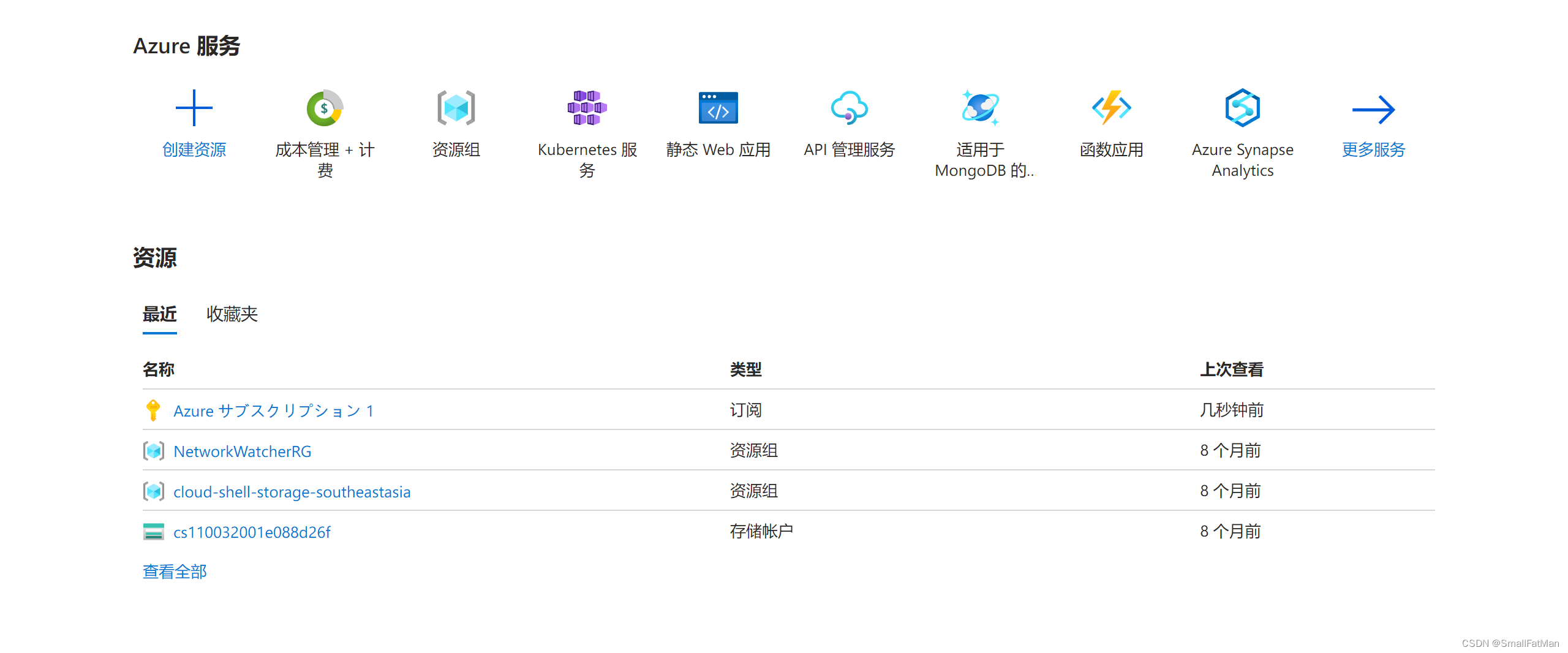Click the 函数应用 label
Viewport: 1568px width, 653px height.
(x=1111, y=150)
